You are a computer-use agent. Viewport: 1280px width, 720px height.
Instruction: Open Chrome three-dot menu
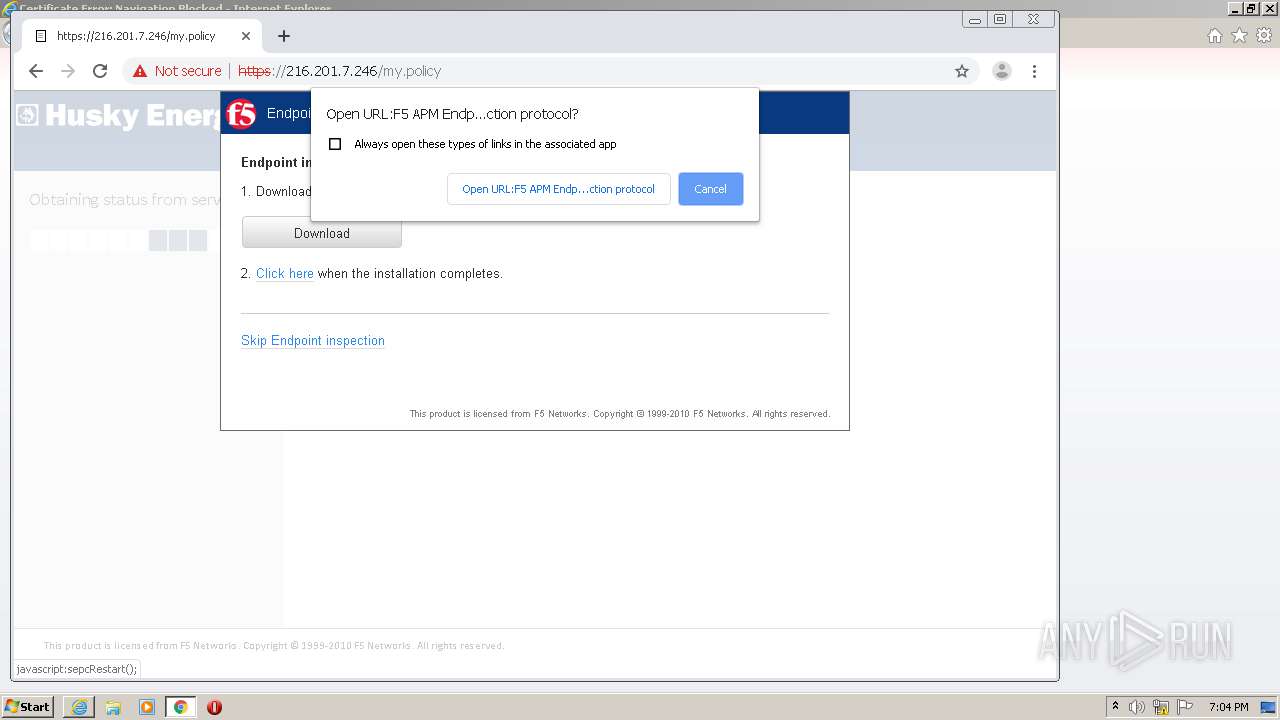(x=1034, y=71)
